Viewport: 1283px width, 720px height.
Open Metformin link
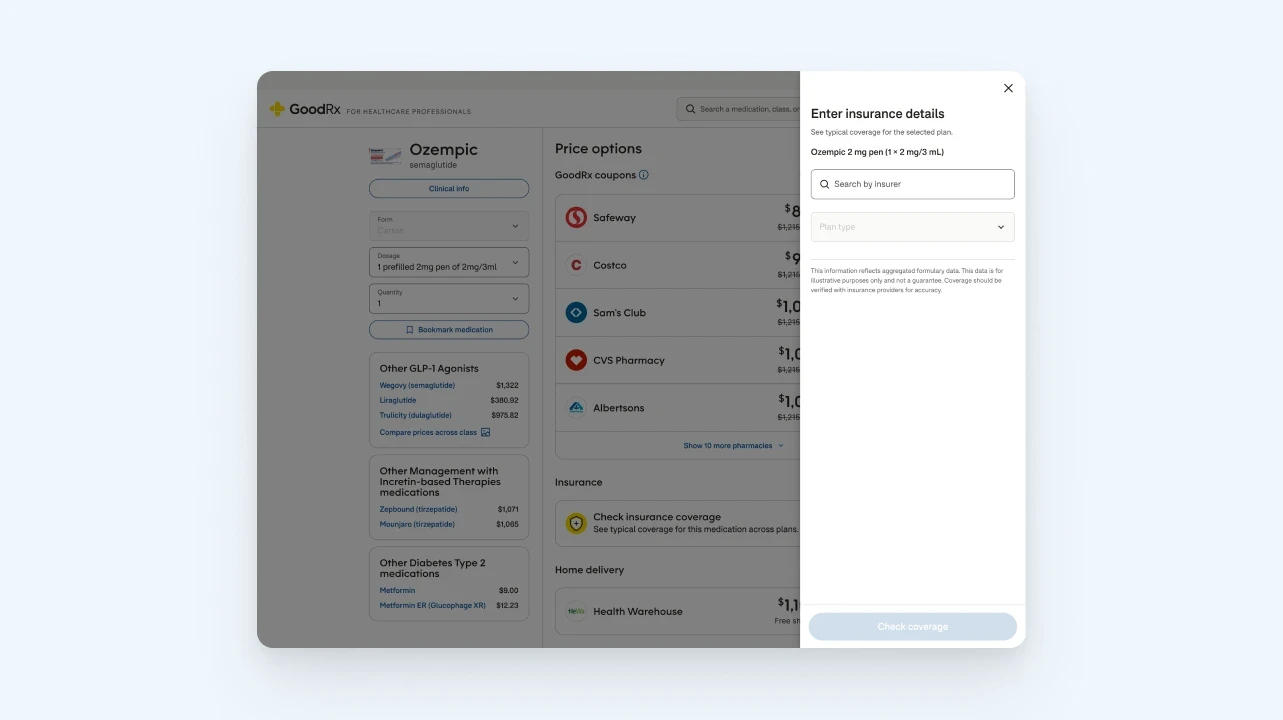pyautogui.click(x=397, y=590)
